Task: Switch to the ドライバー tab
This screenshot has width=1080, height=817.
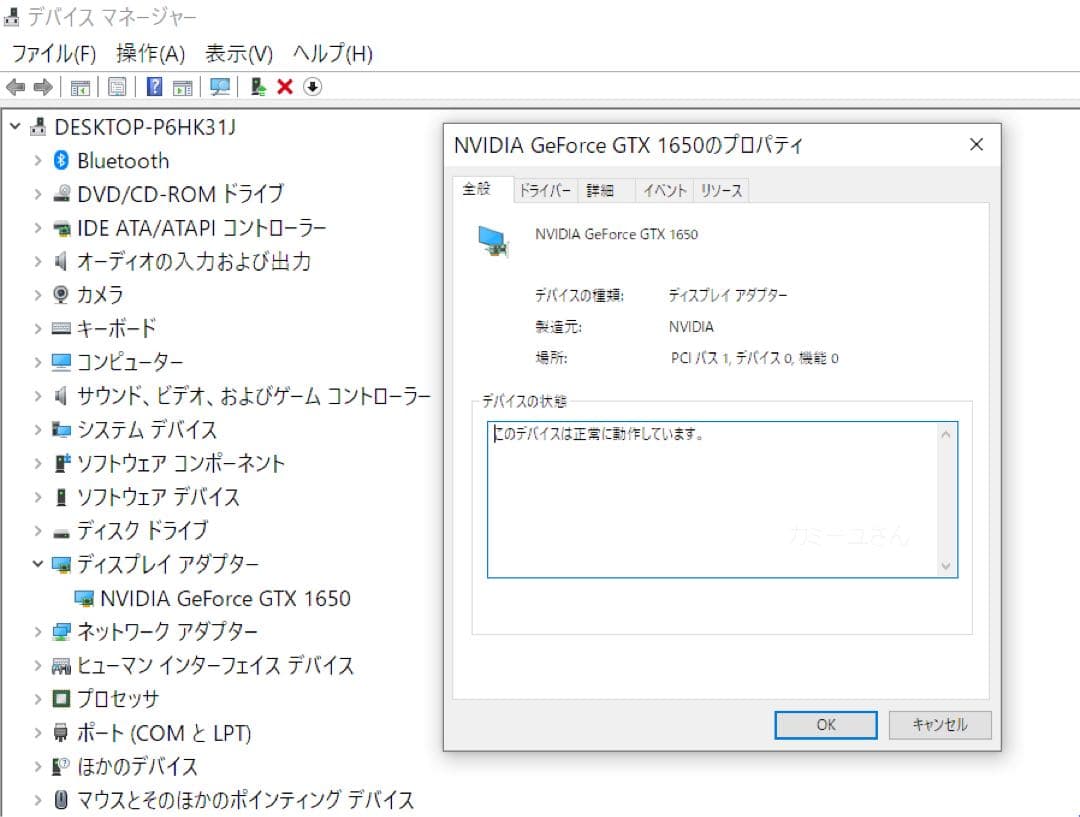Action: 545,190
